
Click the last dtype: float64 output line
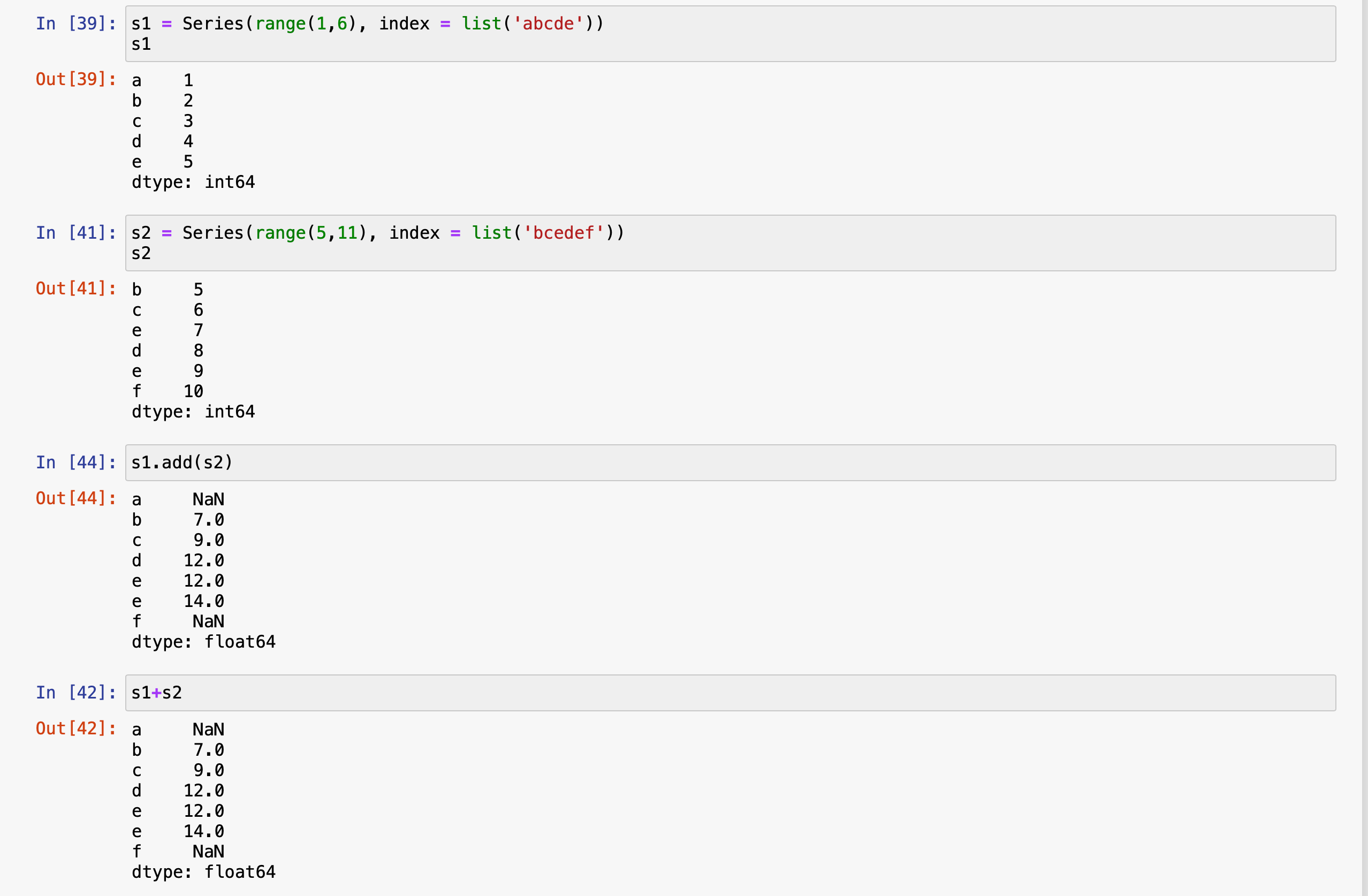(203, 872)
